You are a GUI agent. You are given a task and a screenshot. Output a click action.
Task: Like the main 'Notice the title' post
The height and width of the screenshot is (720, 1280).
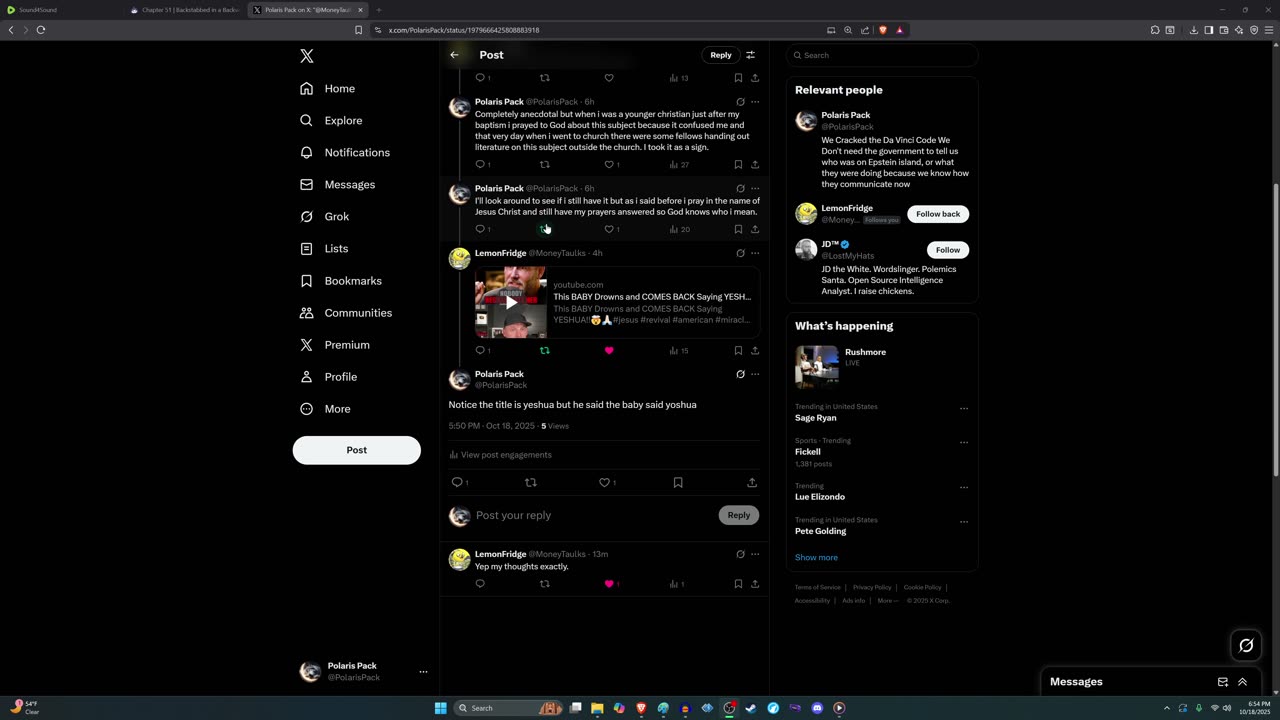click(x=604, y=482)
